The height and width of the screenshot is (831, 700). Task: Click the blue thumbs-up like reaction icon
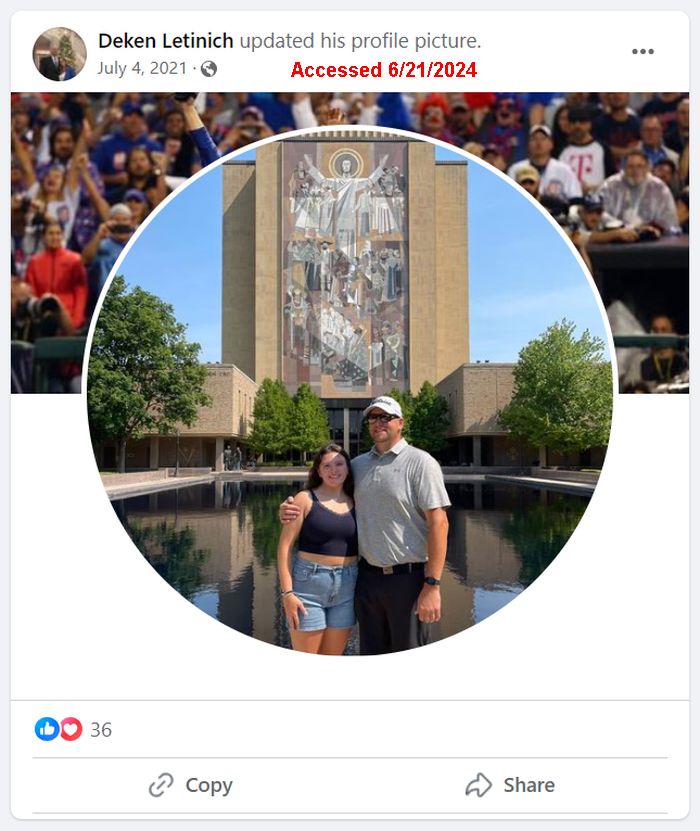pos(47,729)
